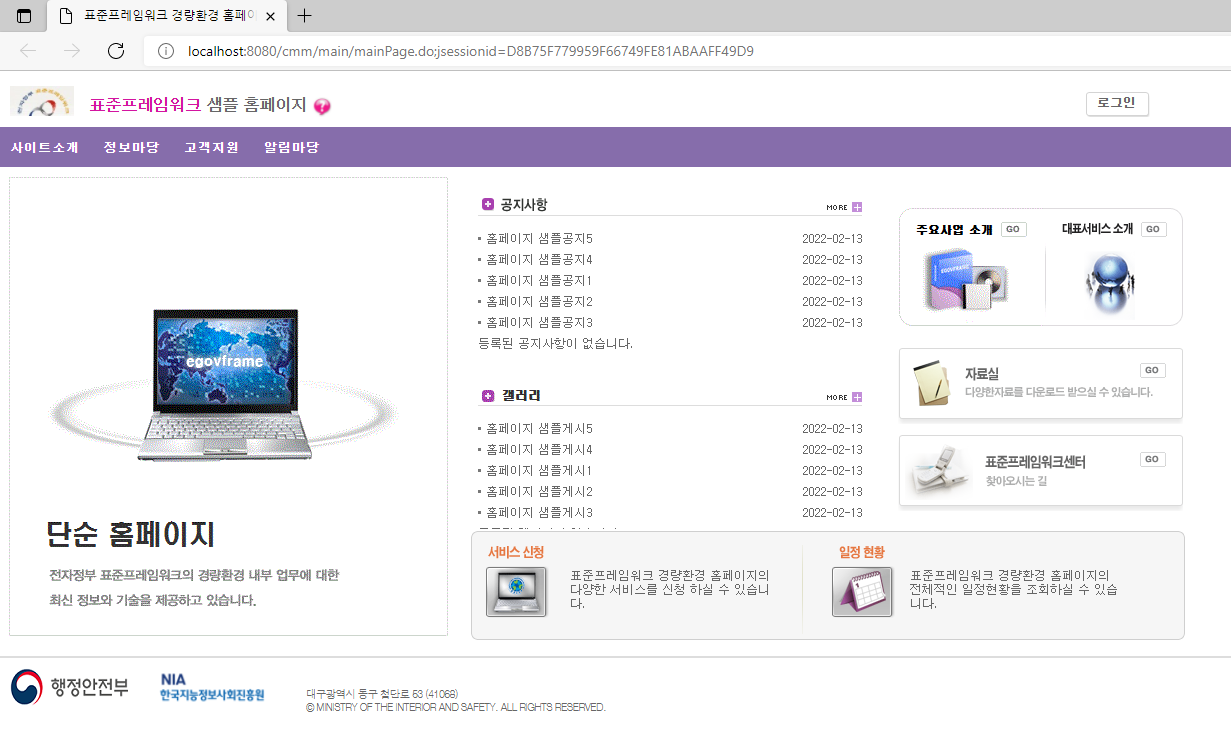Open the 주요사업 소개 software box image
1231x754 pixels.
pyautogui.click(x=965, y=279)
